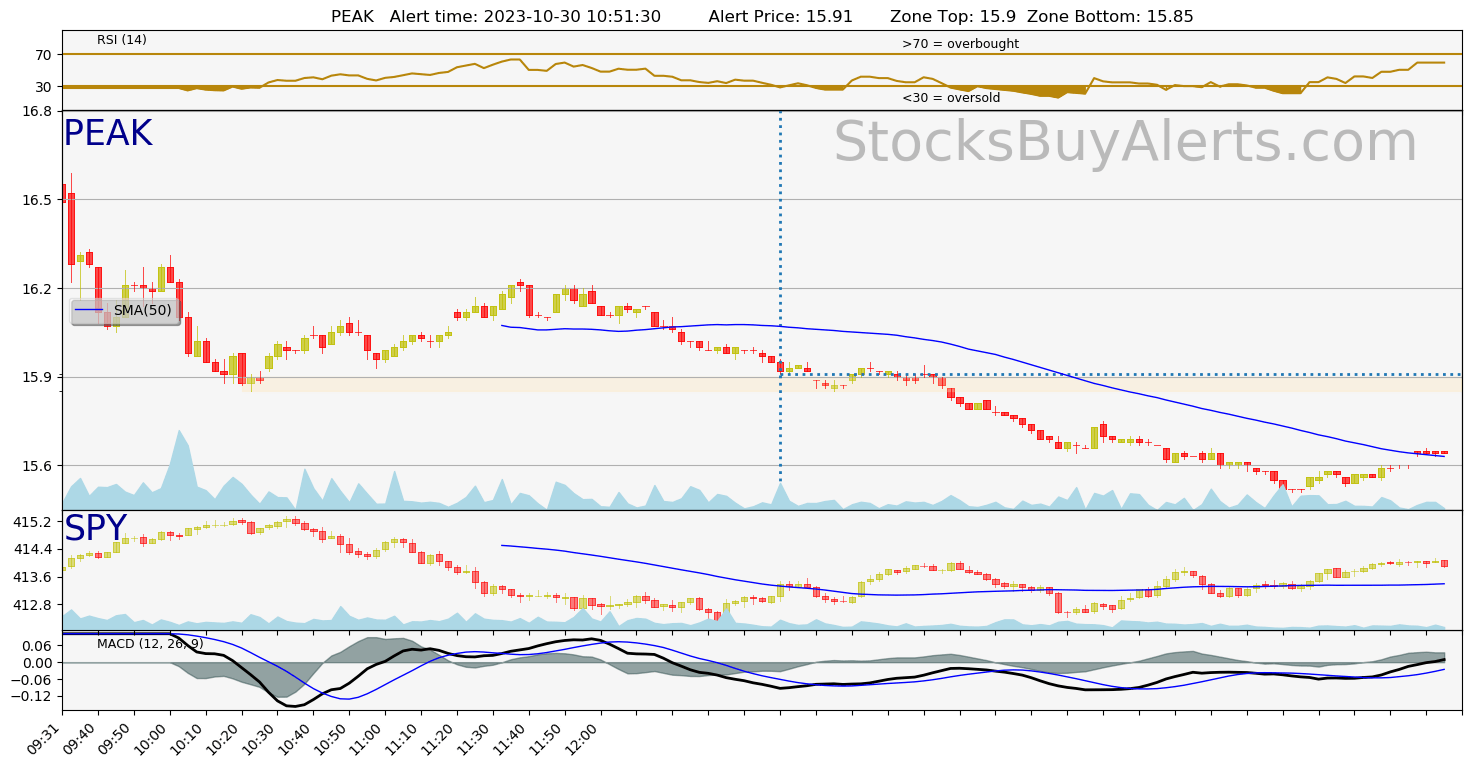Click the vertical dotted alert time marker
The height and width of the screenshot is (768, 1476).
click(780, 310)
